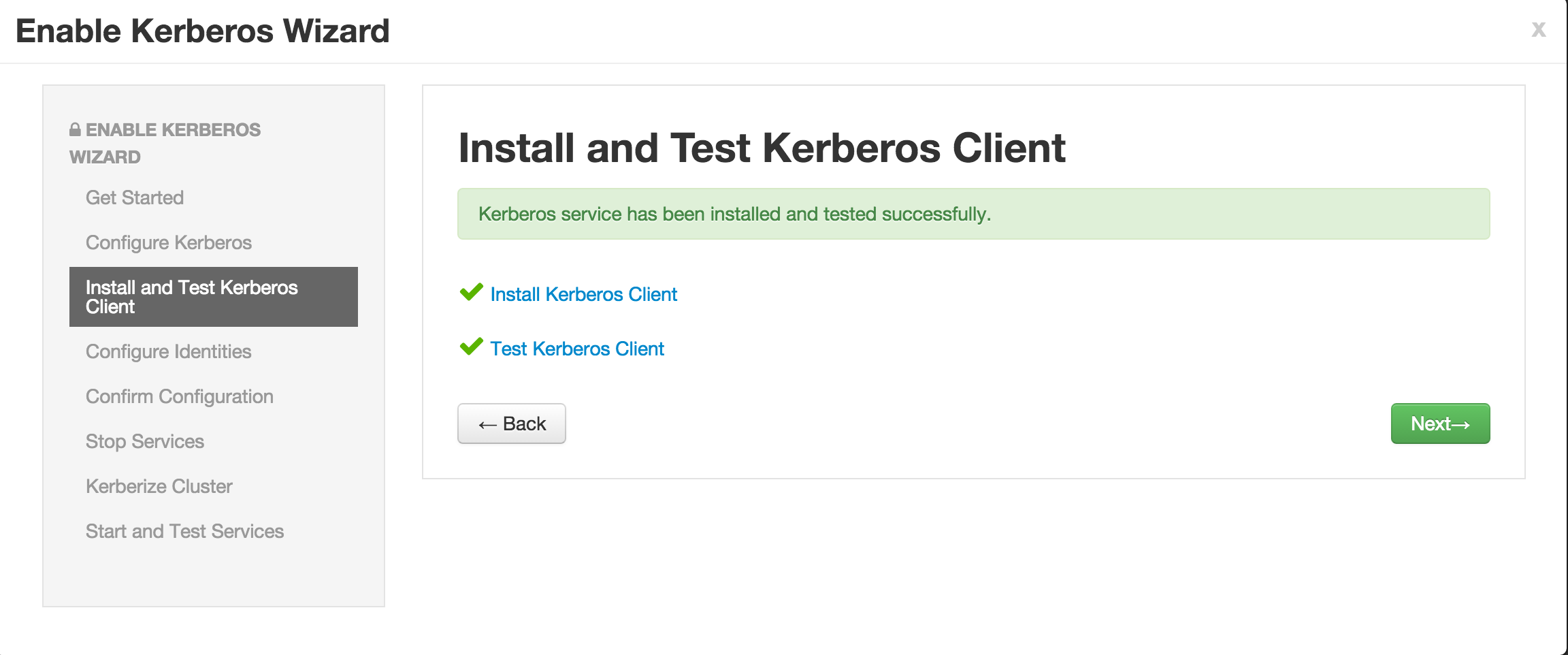Click the green success message banner

[x=973, y=214]
